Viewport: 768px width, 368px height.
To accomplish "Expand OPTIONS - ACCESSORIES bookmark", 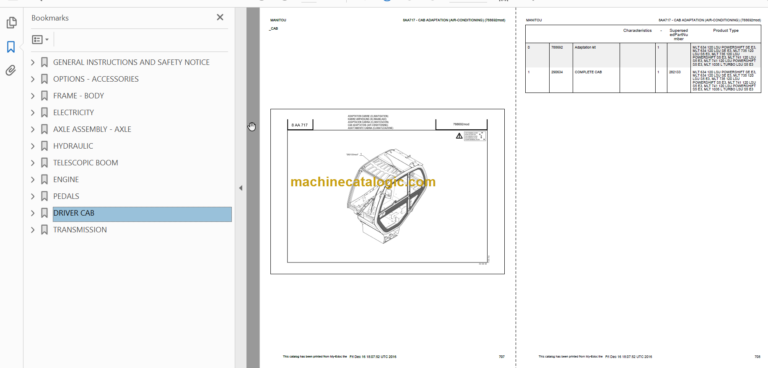I will pyautogui.click(x=33, y=79).
